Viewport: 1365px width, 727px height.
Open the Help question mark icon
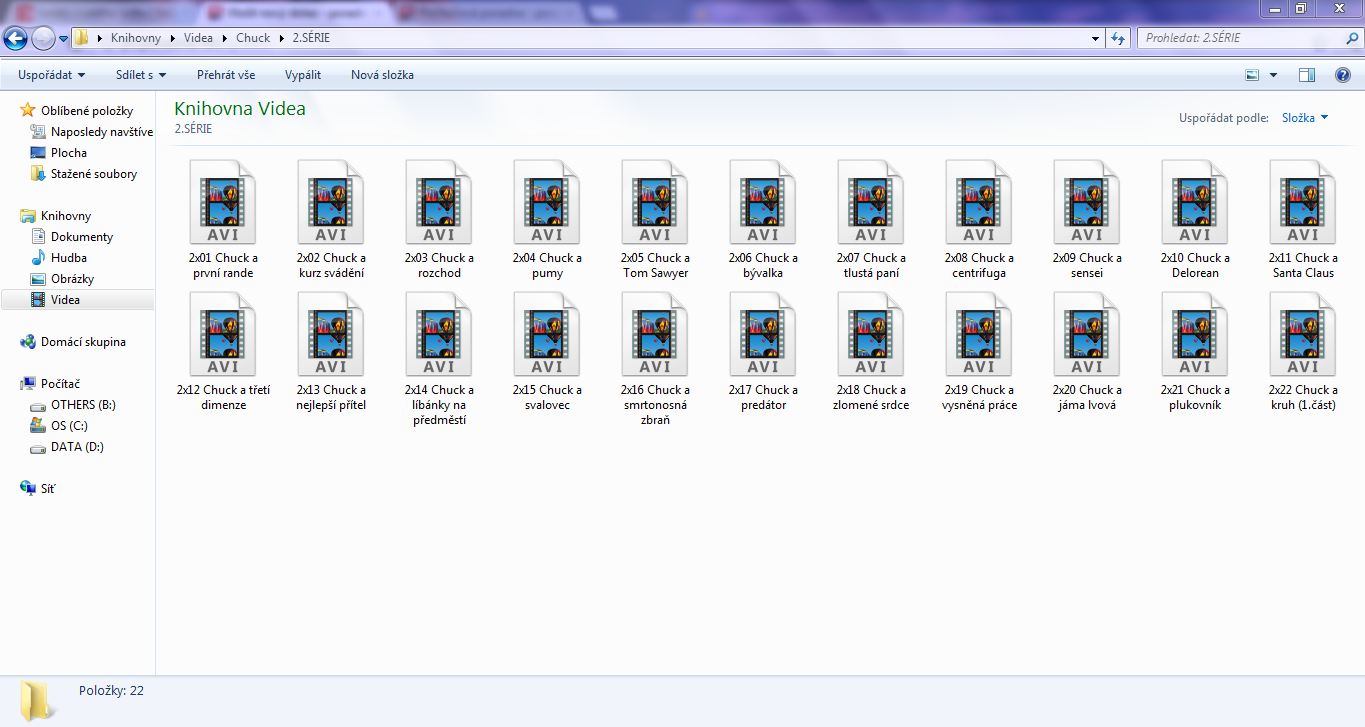point(1343,75)
